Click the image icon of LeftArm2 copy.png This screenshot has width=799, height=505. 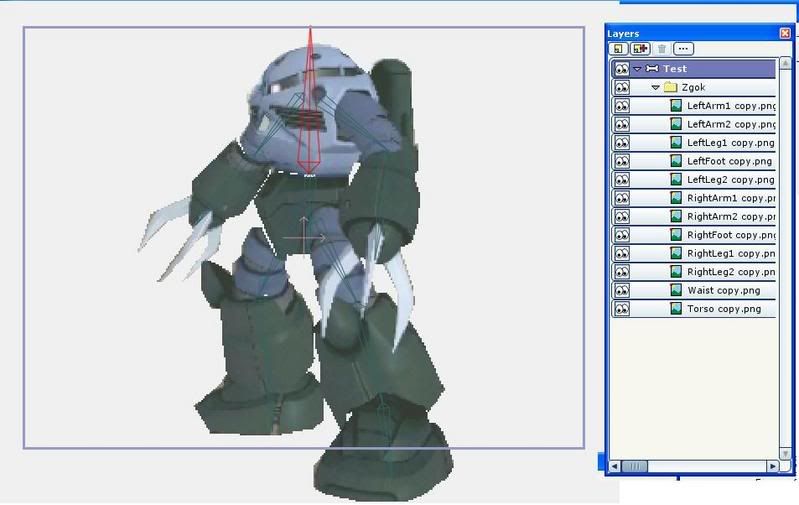coord(676,124)
